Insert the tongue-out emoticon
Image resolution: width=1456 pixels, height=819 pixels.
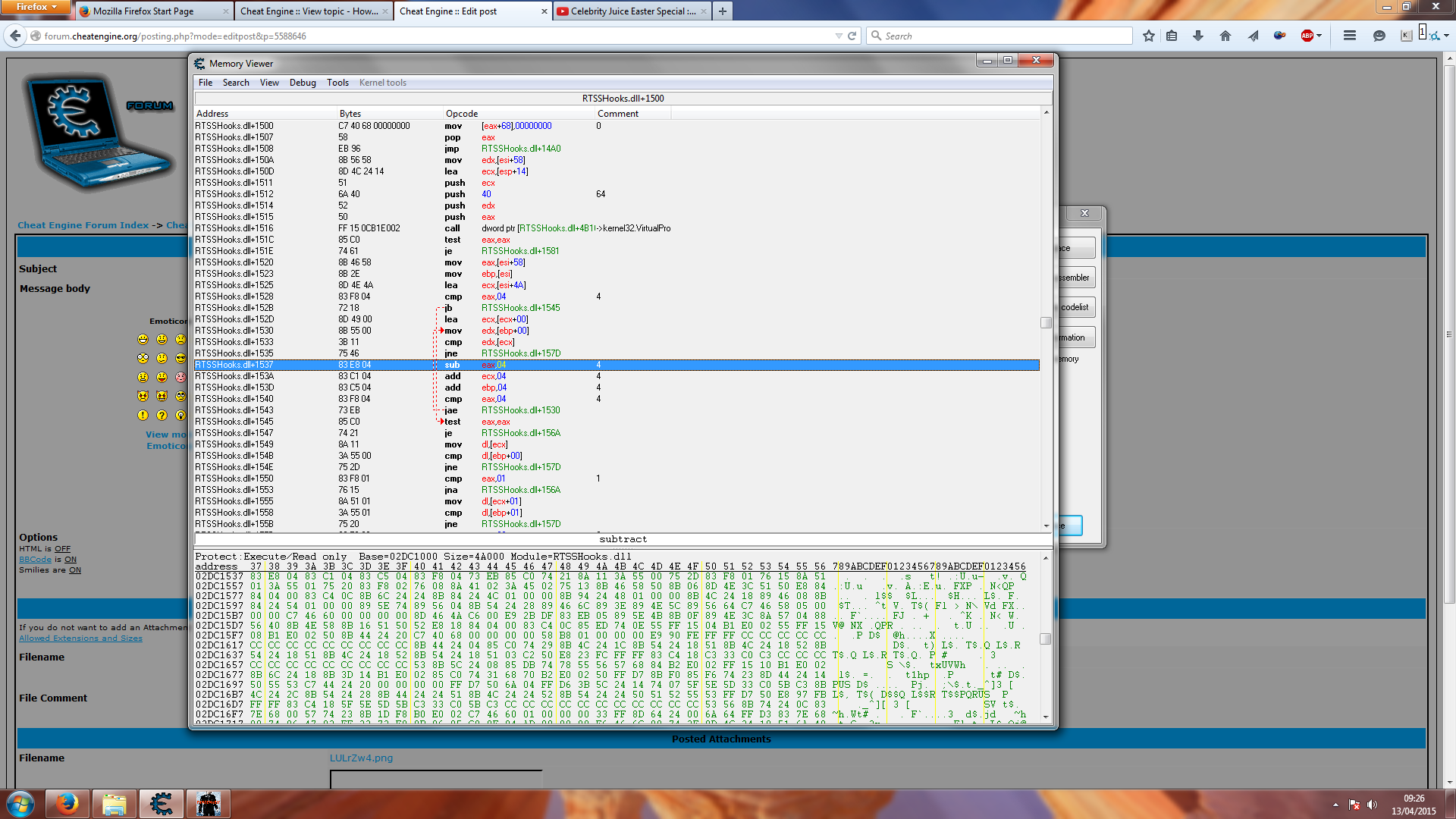pyautogui.click(x=162, y=377)
